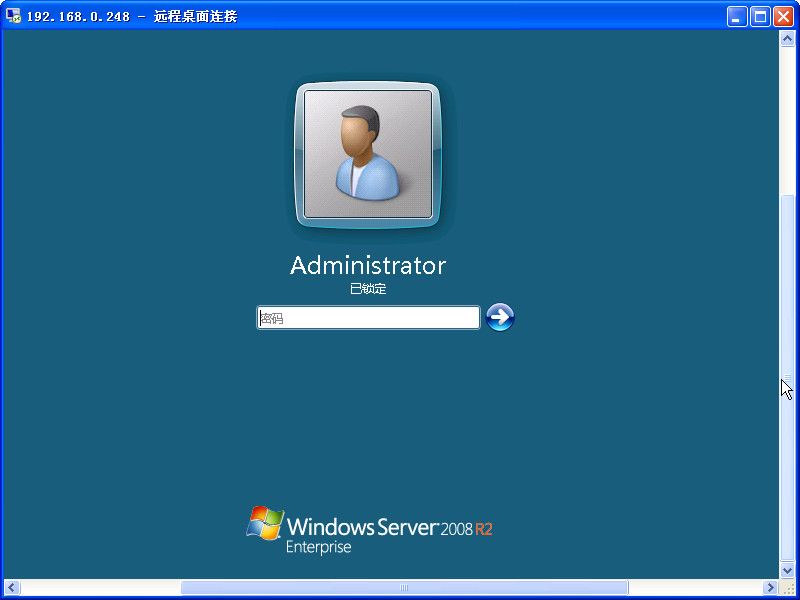800x600 pixels.
Task: Click the Remote Desktop icon in the title bar
Action: [12, 15]
